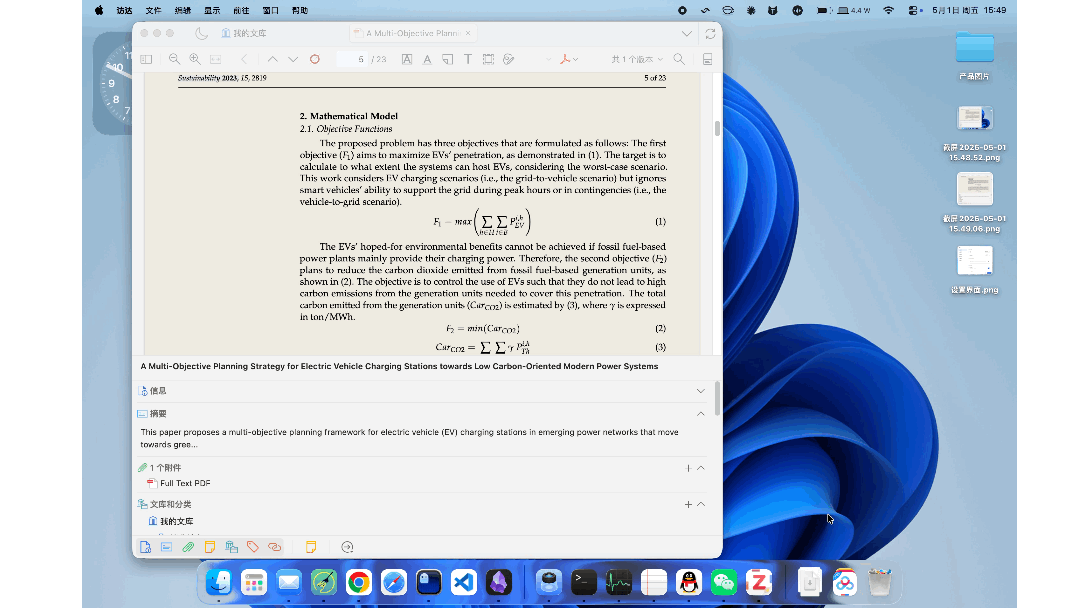1080x608 pixels.
Task: Select the A Multi-Objective Planning tab
Action: coord(411,33)
